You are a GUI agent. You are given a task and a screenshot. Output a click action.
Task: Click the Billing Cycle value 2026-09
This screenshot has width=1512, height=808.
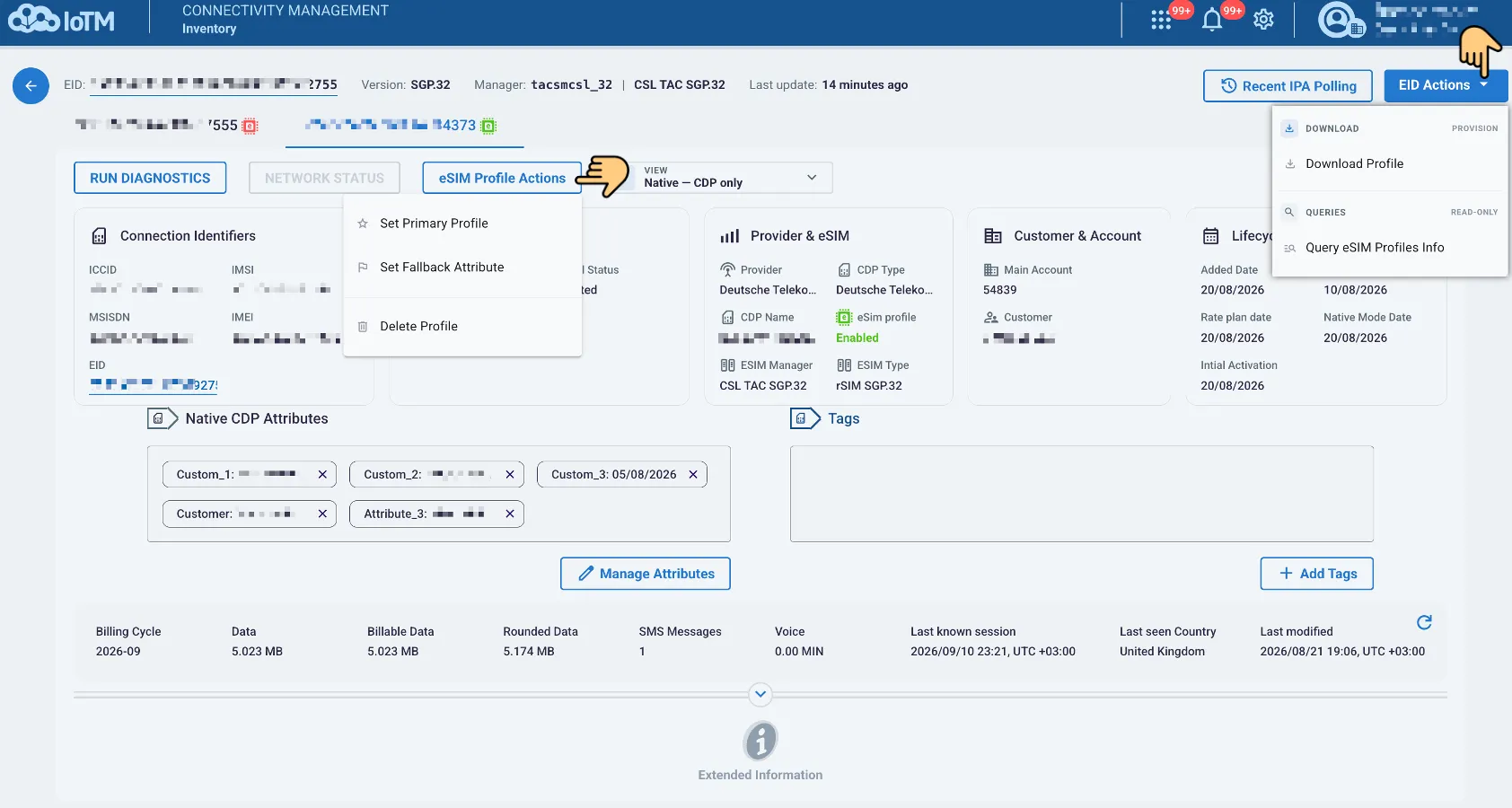[119, 652]
